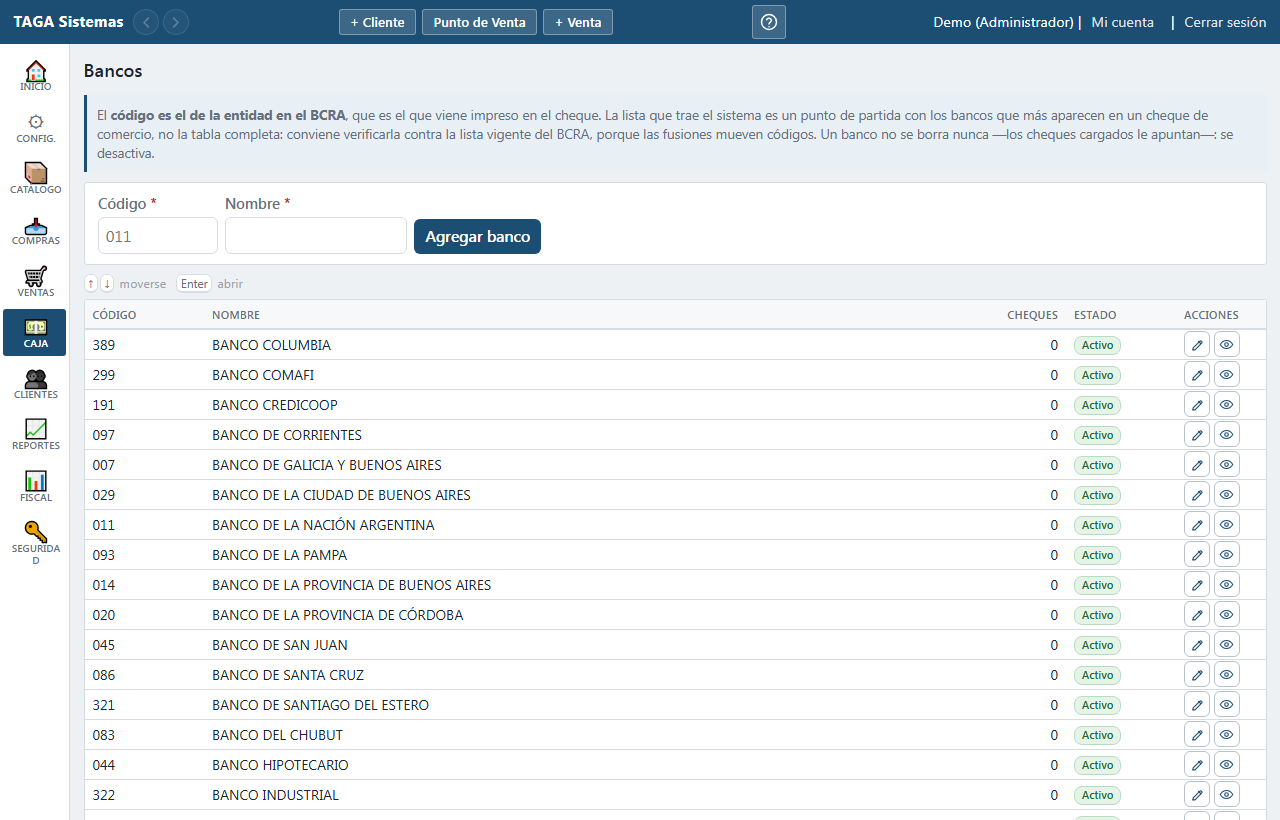Viewport: 1280px width, 820px height.
Task: Open the Clientes sidebar section
Action: [x=35, y=384]
